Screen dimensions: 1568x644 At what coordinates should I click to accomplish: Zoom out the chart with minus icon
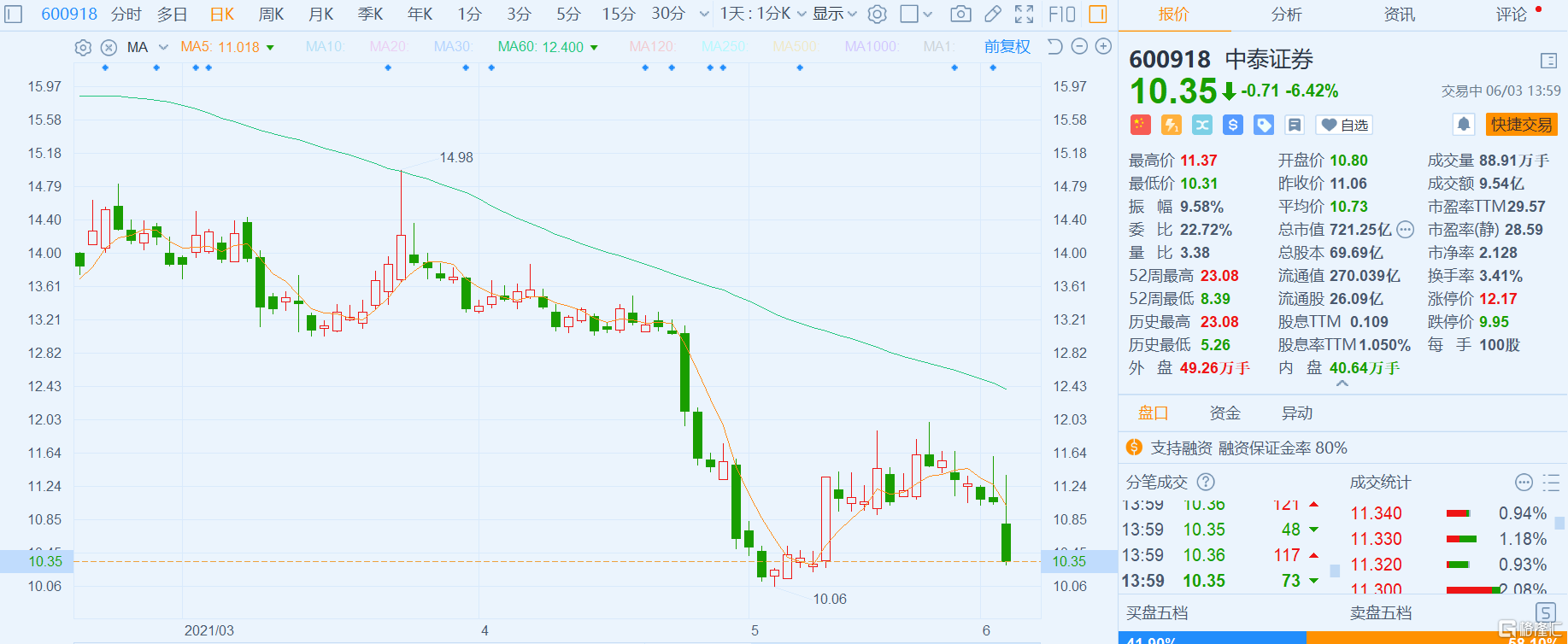1079,46
